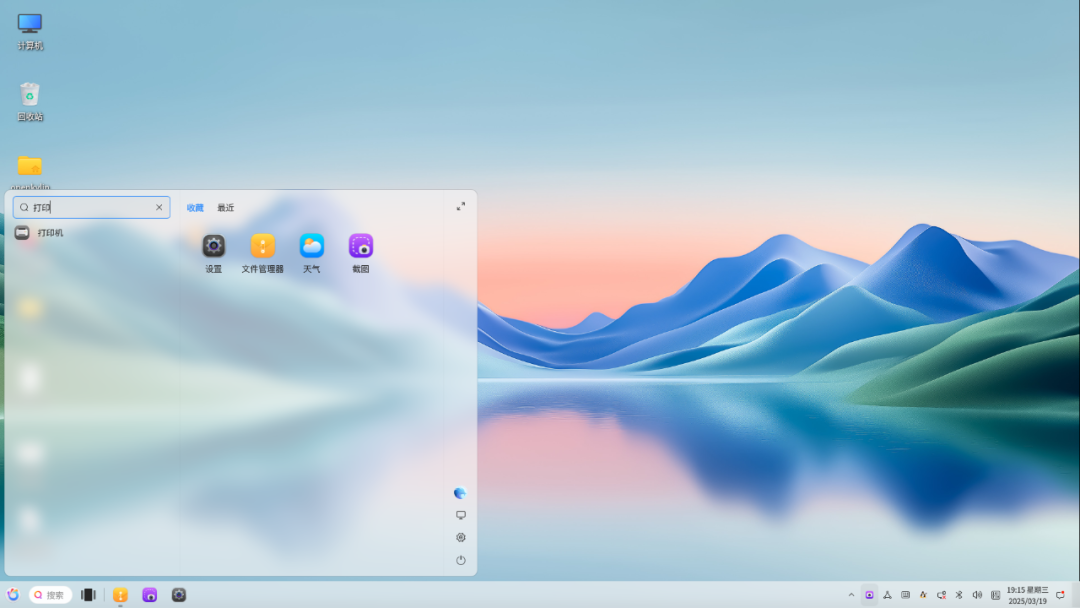The image size is (1080, 608).
Task: Click the triangle network-share tray icon
Action: [x=887, y=595]
